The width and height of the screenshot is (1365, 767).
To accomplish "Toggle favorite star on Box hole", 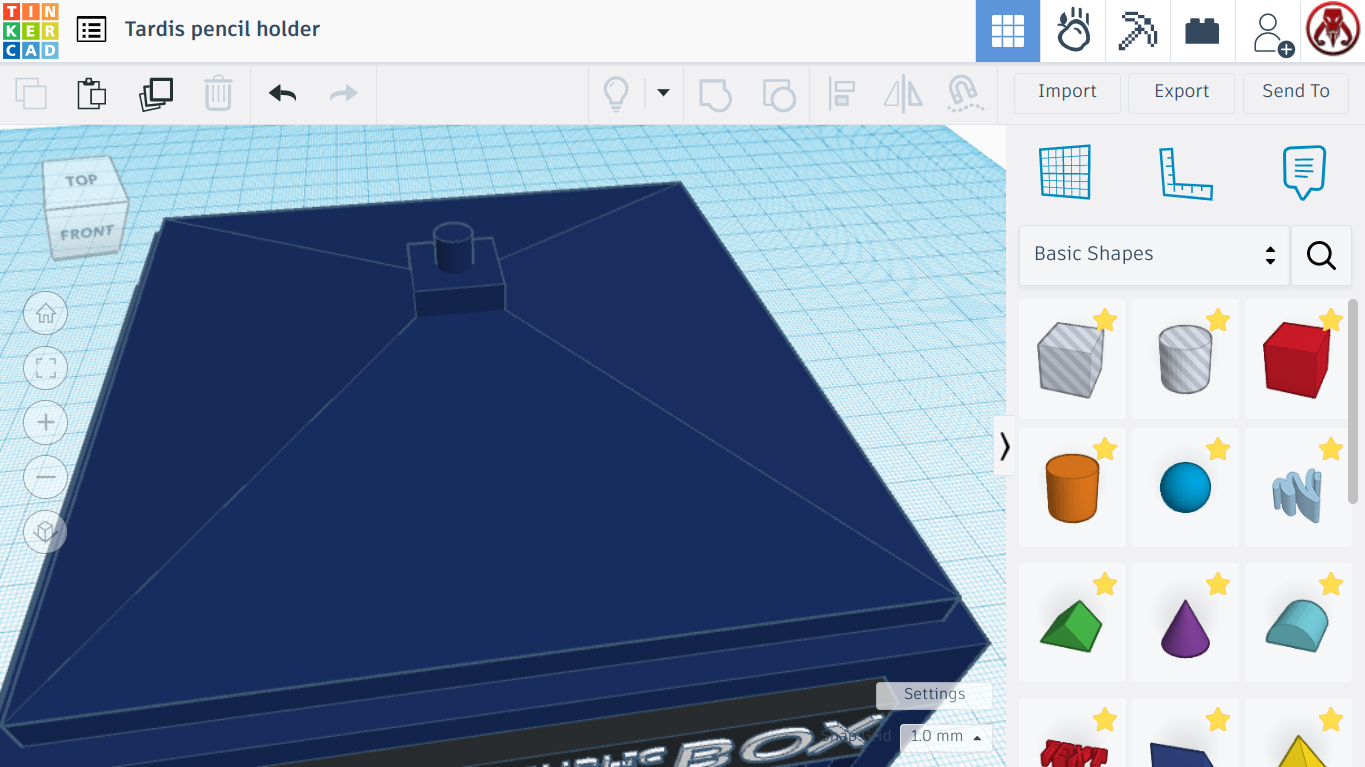I will pyautogui.click(x=1104, y=320).
